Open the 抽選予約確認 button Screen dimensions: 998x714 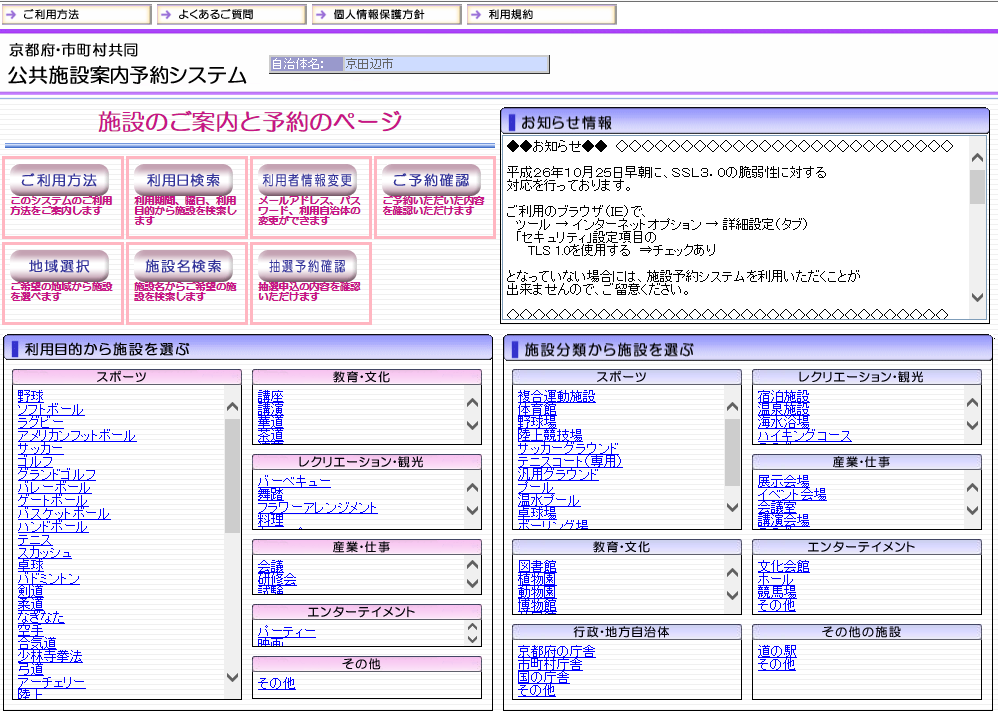(x=307, y=267)
